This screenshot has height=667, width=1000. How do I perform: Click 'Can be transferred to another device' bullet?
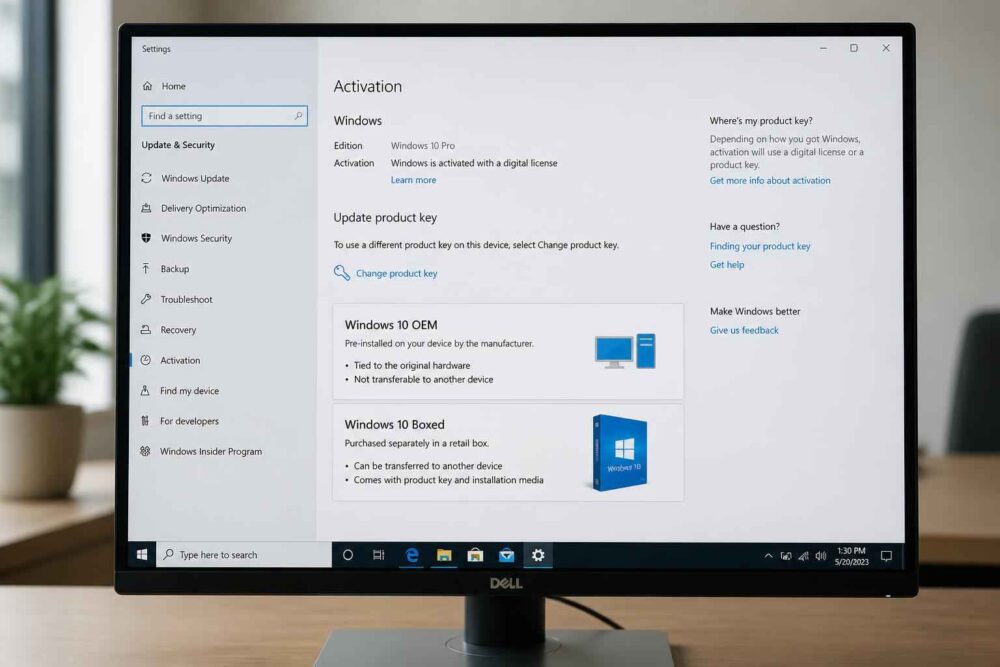tap(428, 466)
